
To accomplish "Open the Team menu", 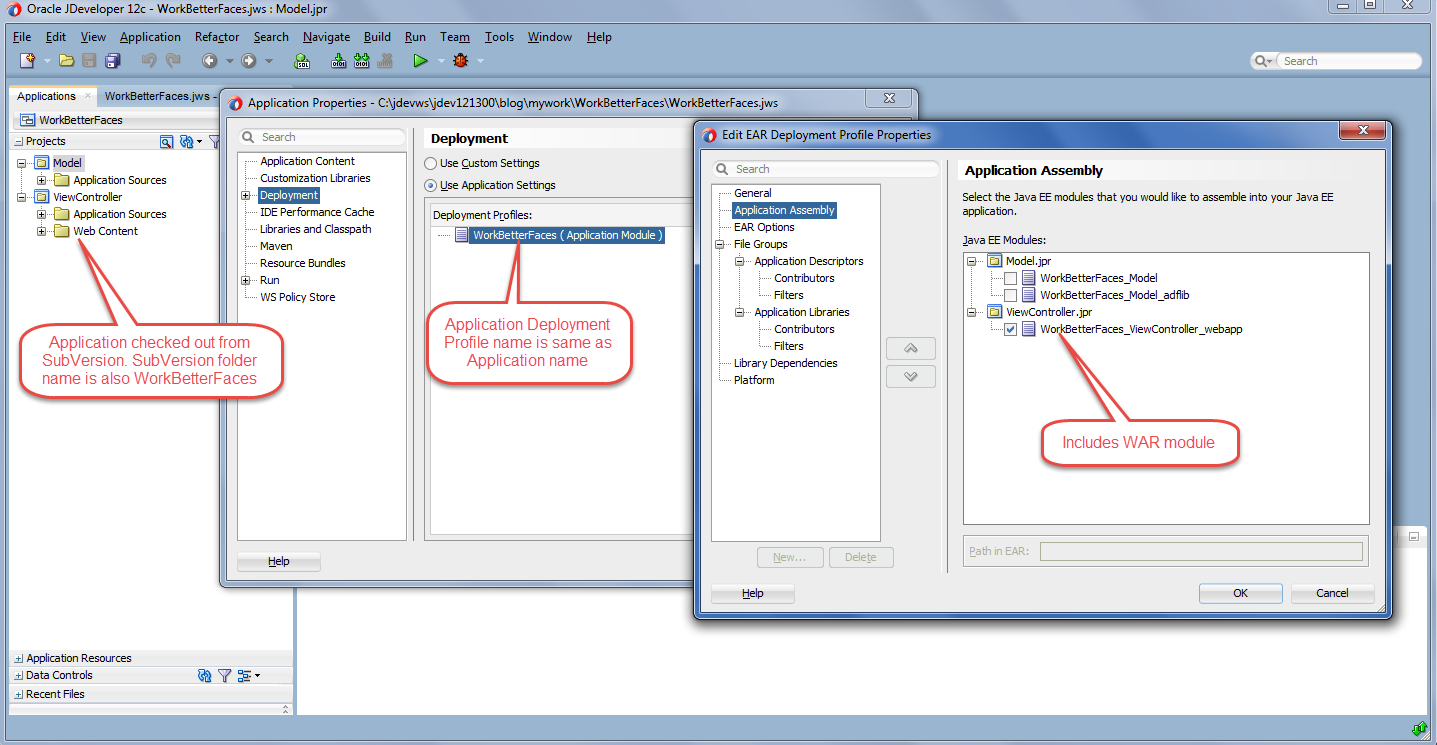I will tap(455, 37).
